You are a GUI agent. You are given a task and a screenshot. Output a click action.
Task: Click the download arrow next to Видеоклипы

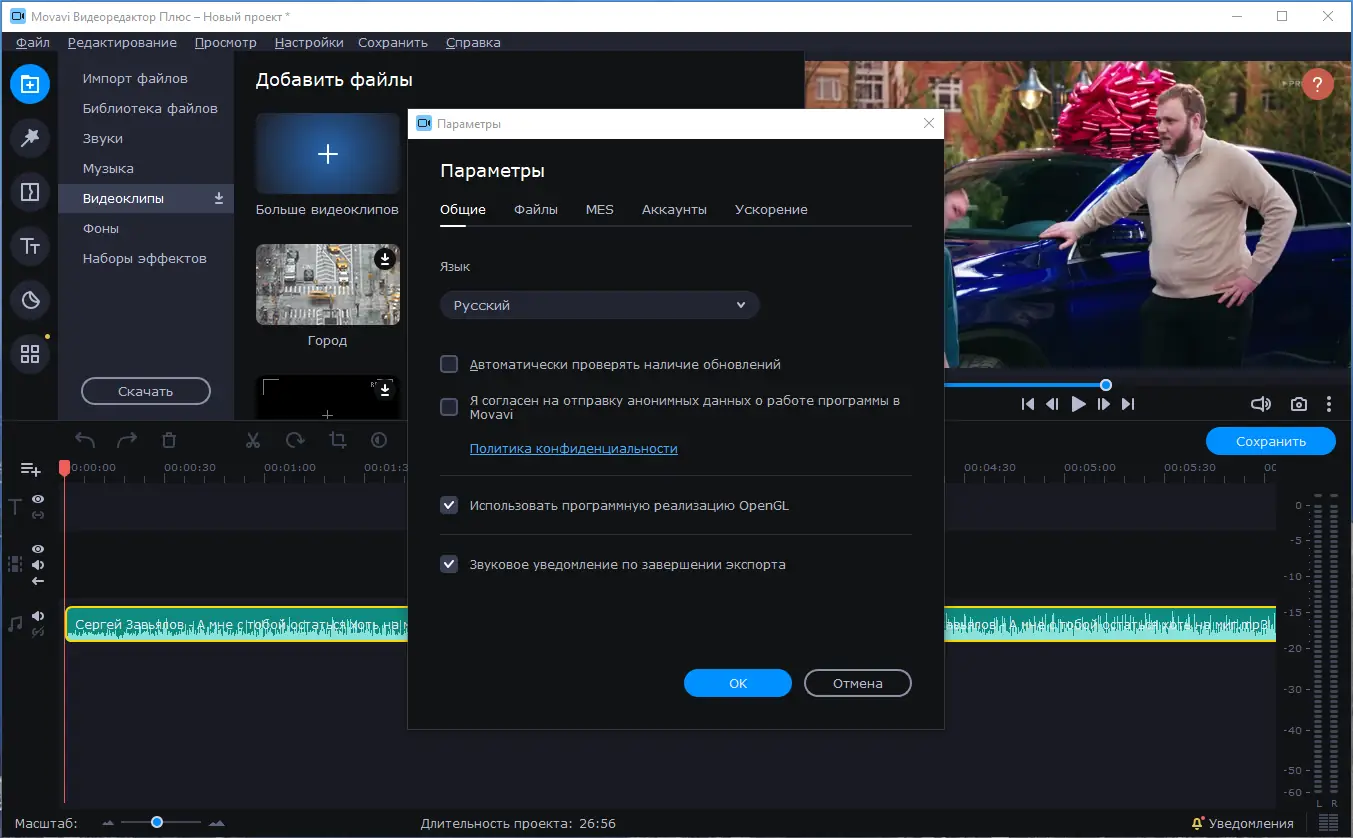[218, 198]
